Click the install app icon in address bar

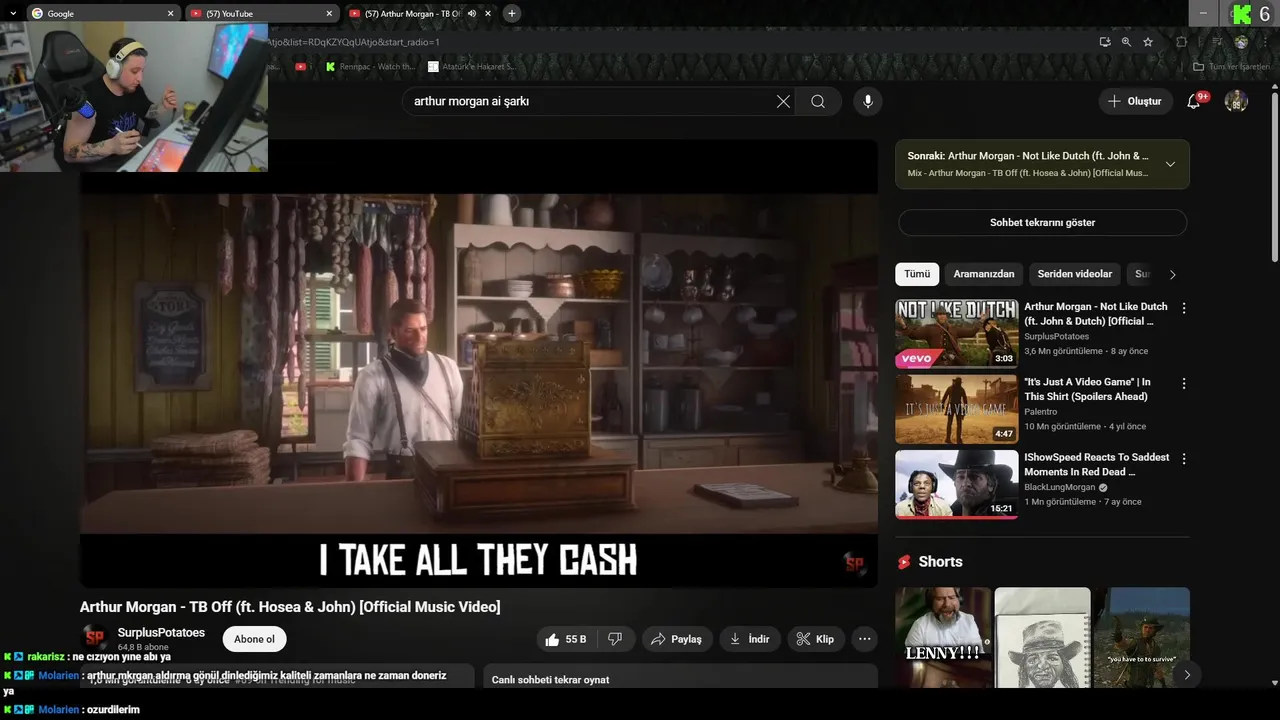click(1104, 42)
